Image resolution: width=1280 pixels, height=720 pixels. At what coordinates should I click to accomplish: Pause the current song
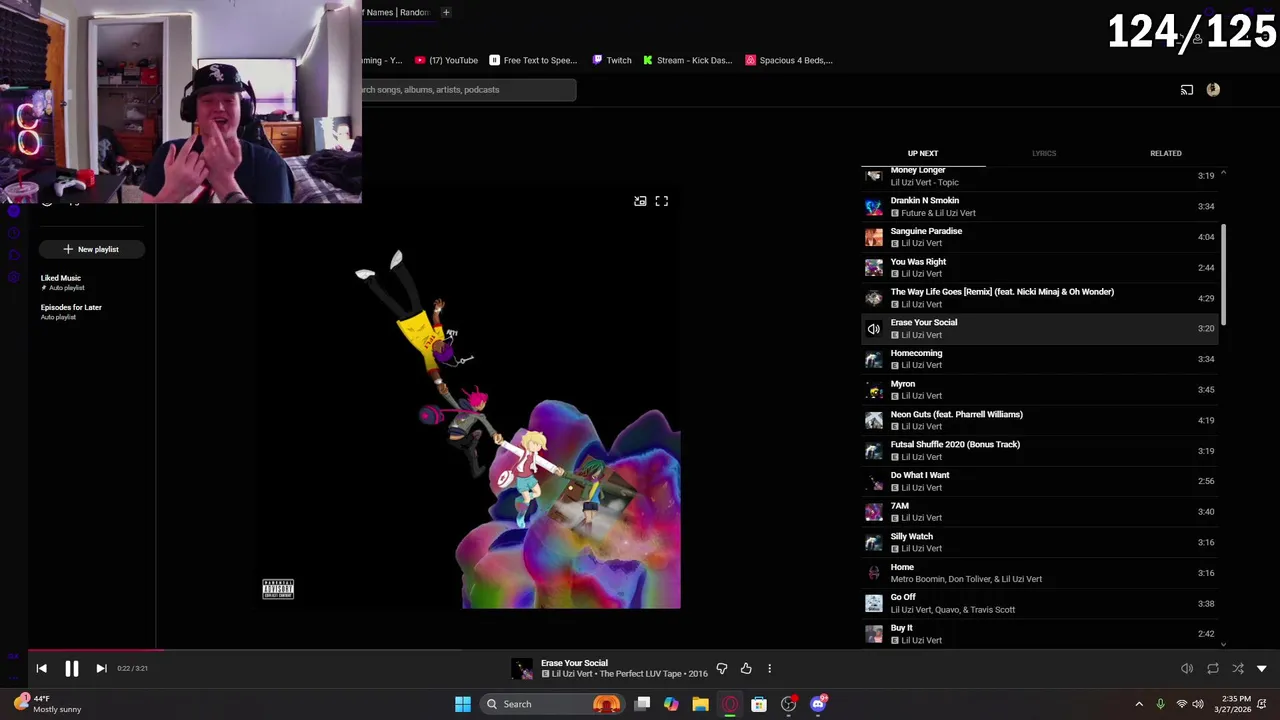(x=72, y=668)
